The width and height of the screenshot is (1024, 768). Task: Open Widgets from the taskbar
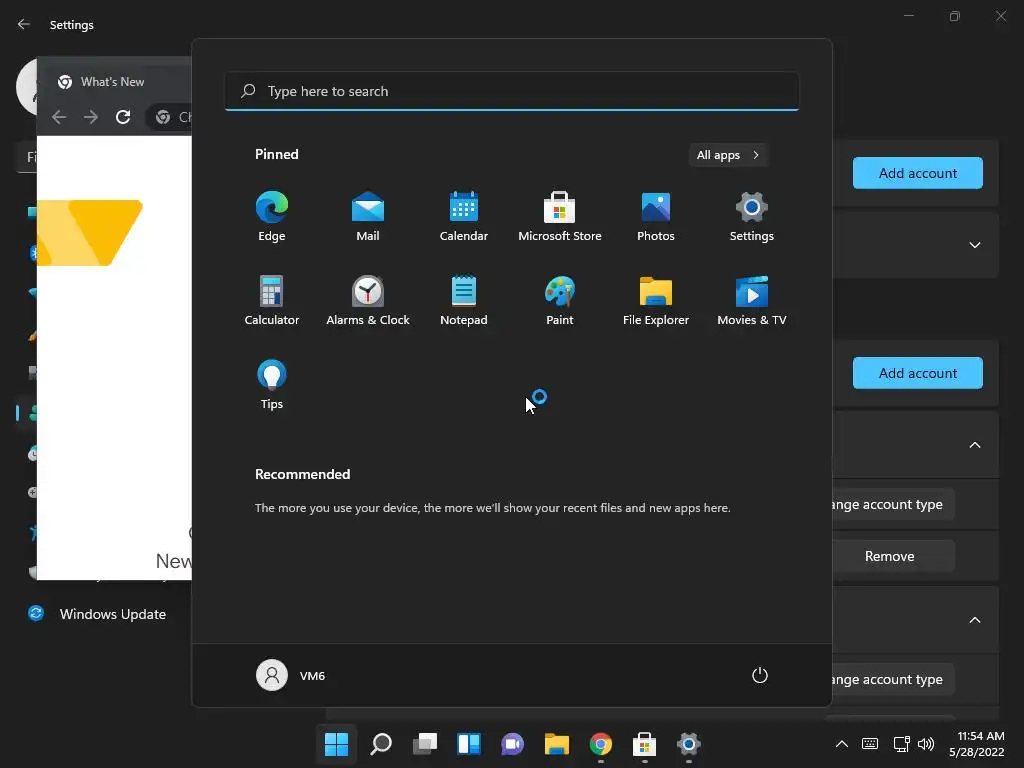pyautogui.click(x=469, y=744)
